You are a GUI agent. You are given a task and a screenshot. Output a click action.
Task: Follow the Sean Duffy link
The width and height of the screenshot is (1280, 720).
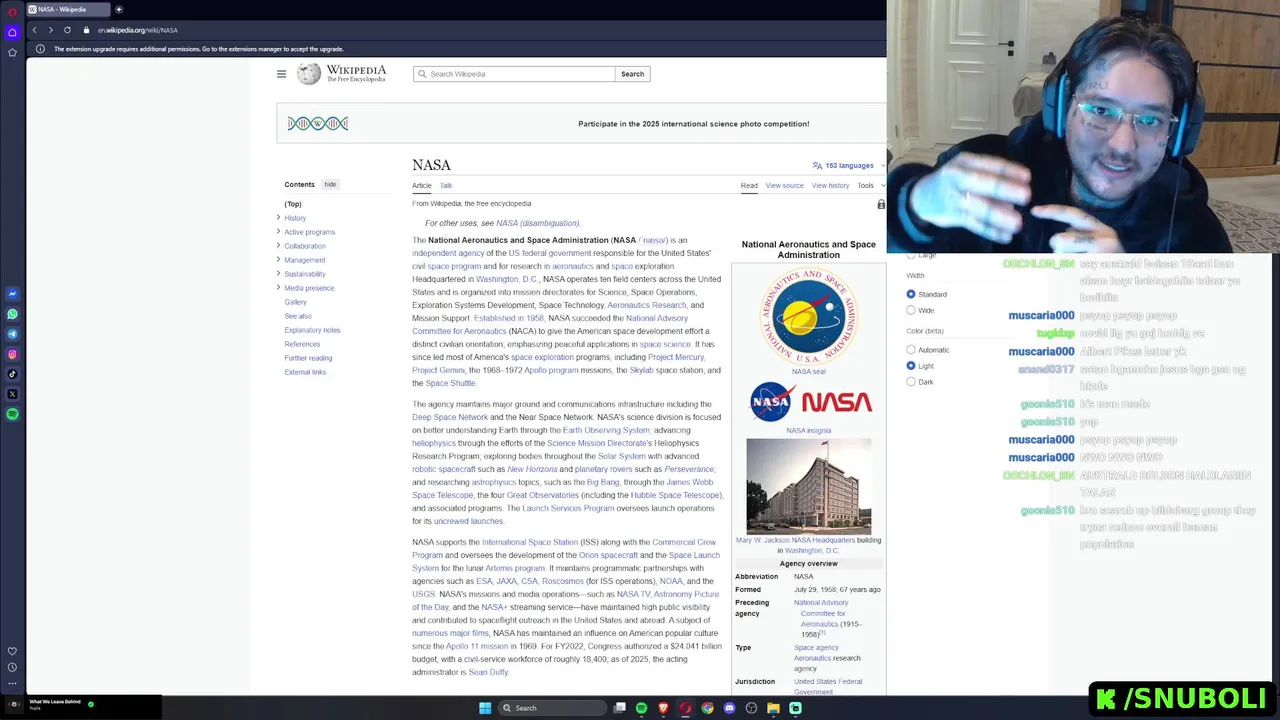[488, 672]
